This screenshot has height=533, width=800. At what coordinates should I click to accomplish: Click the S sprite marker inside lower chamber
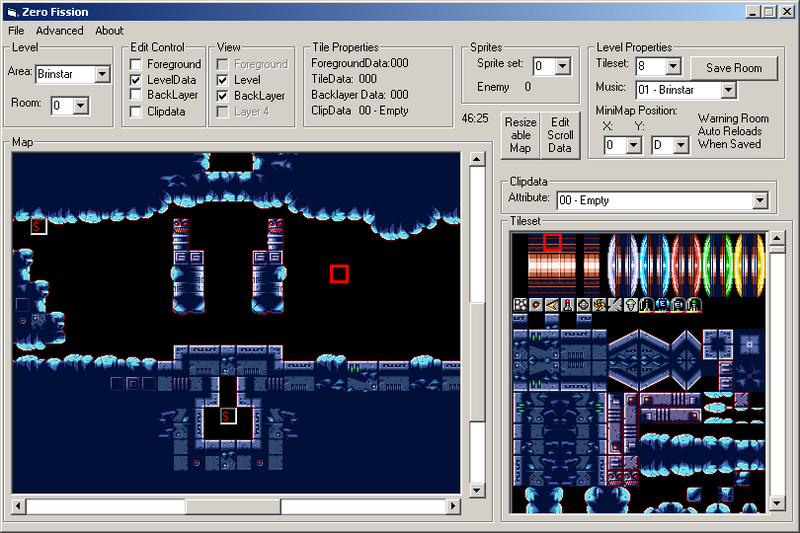click(x=228, y=416)
